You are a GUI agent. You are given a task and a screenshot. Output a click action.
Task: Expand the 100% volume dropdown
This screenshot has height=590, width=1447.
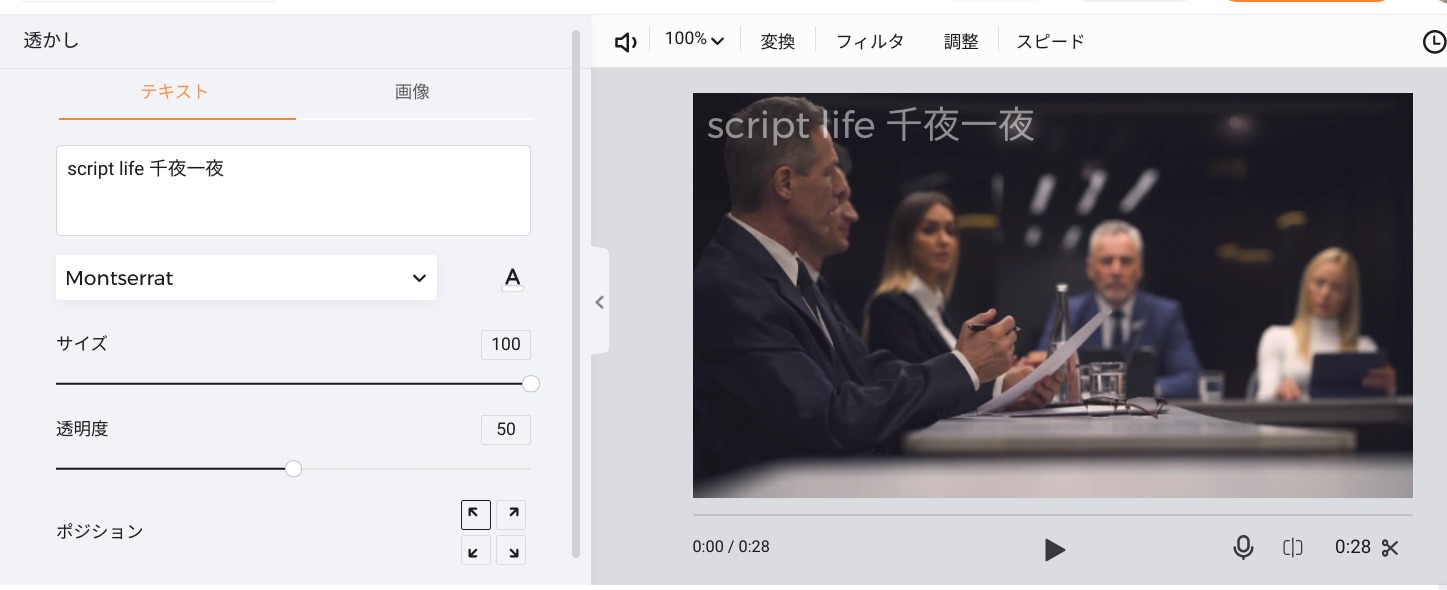[694, 40]
